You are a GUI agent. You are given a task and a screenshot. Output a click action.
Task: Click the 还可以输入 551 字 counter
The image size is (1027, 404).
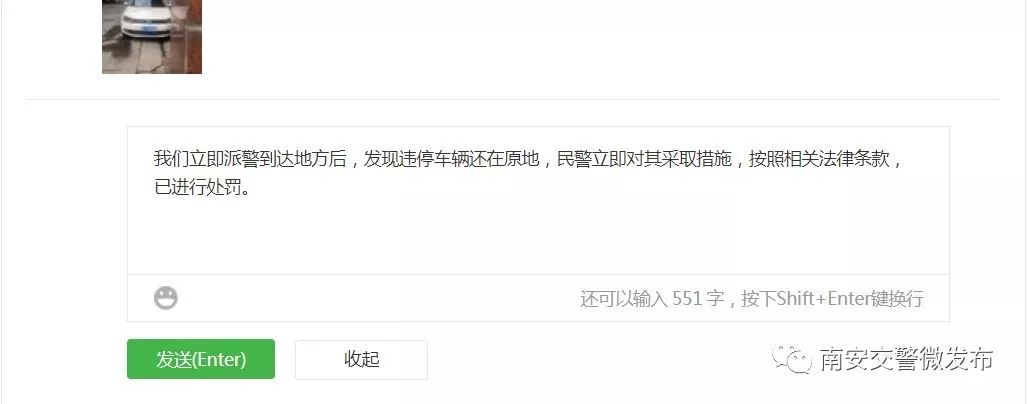[x=652, y=299]
